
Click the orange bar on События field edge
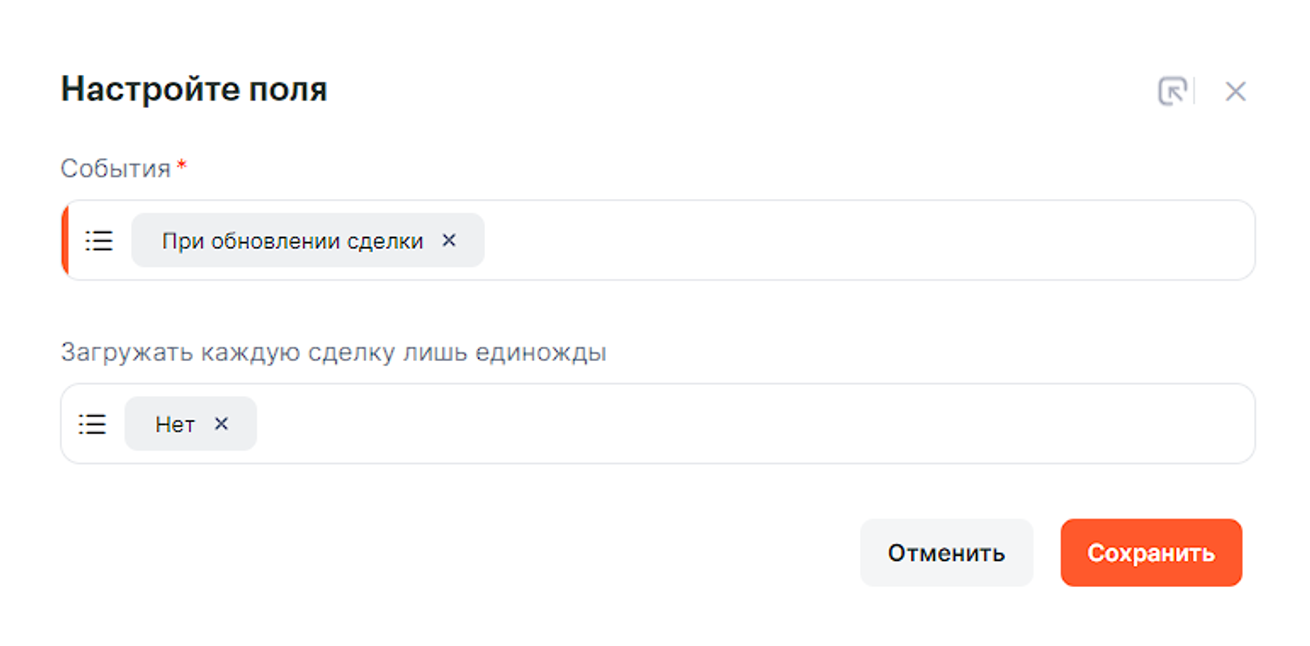pos(64,240)
